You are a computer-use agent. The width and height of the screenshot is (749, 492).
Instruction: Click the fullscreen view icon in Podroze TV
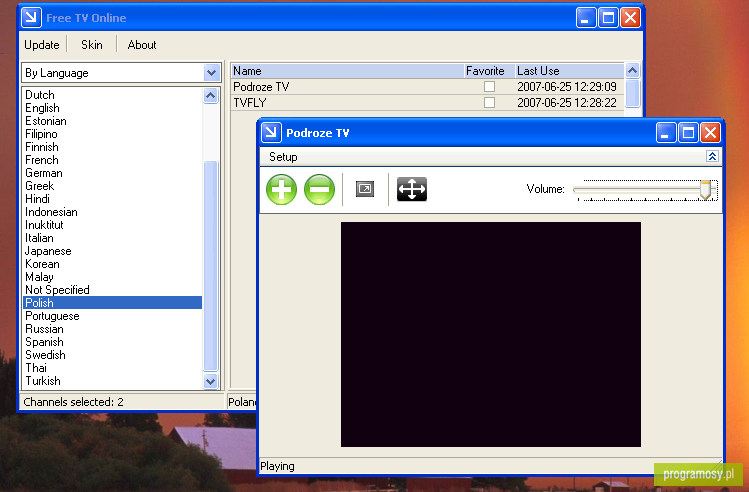click(365, 189)
